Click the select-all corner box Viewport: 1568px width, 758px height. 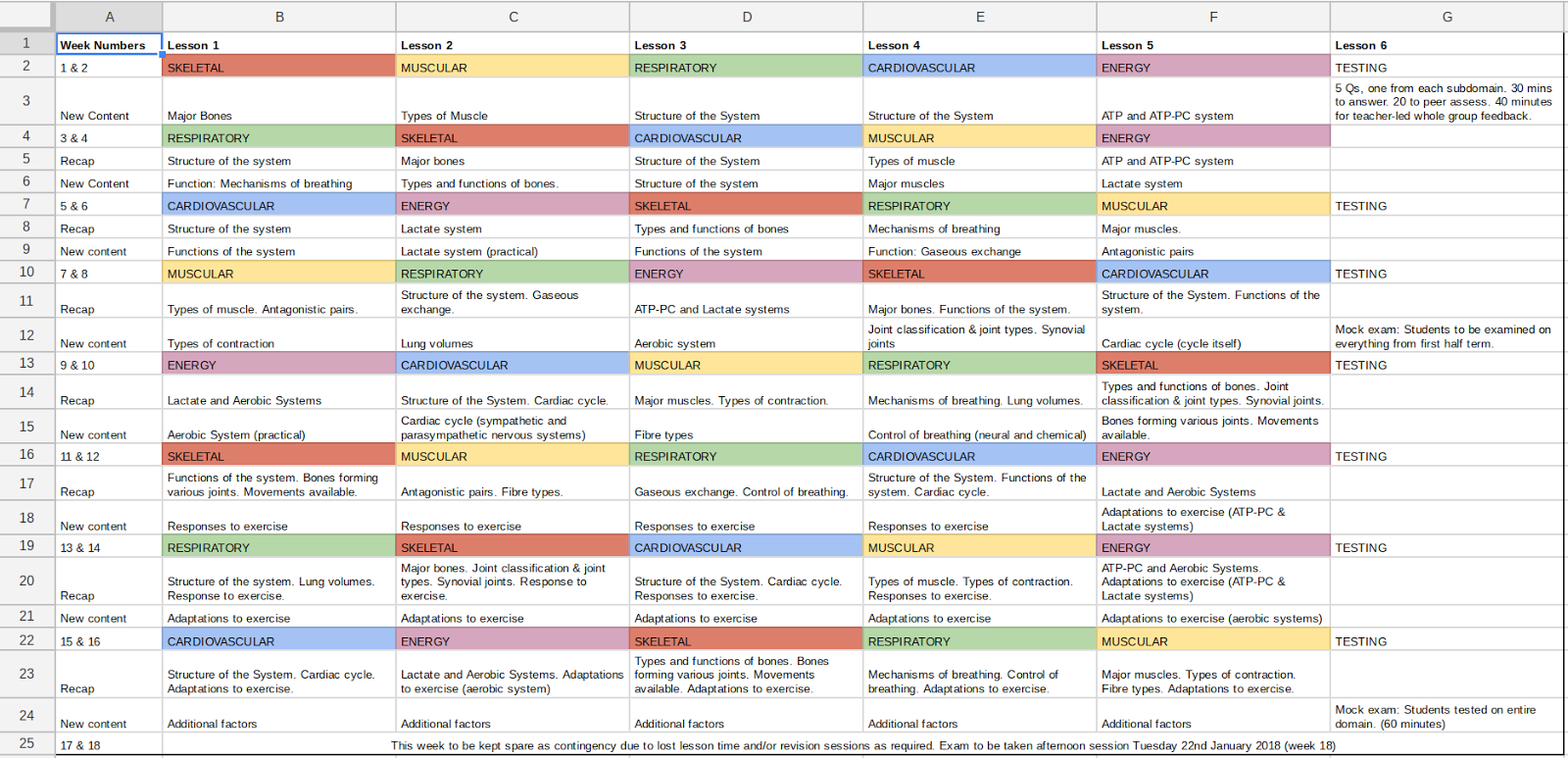pyautogui.click(x=26, y=17)
